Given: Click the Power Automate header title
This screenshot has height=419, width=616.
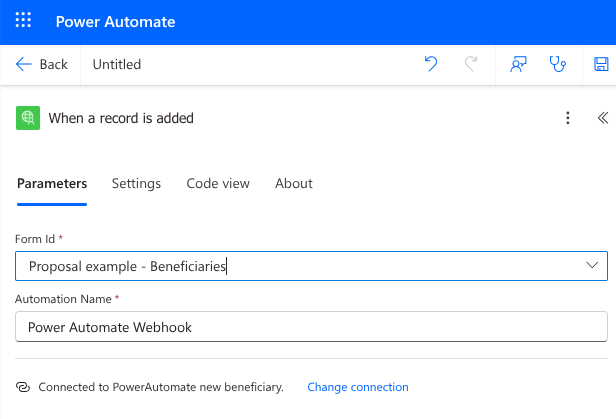Looking at the screenshot, I should point(116,22).
